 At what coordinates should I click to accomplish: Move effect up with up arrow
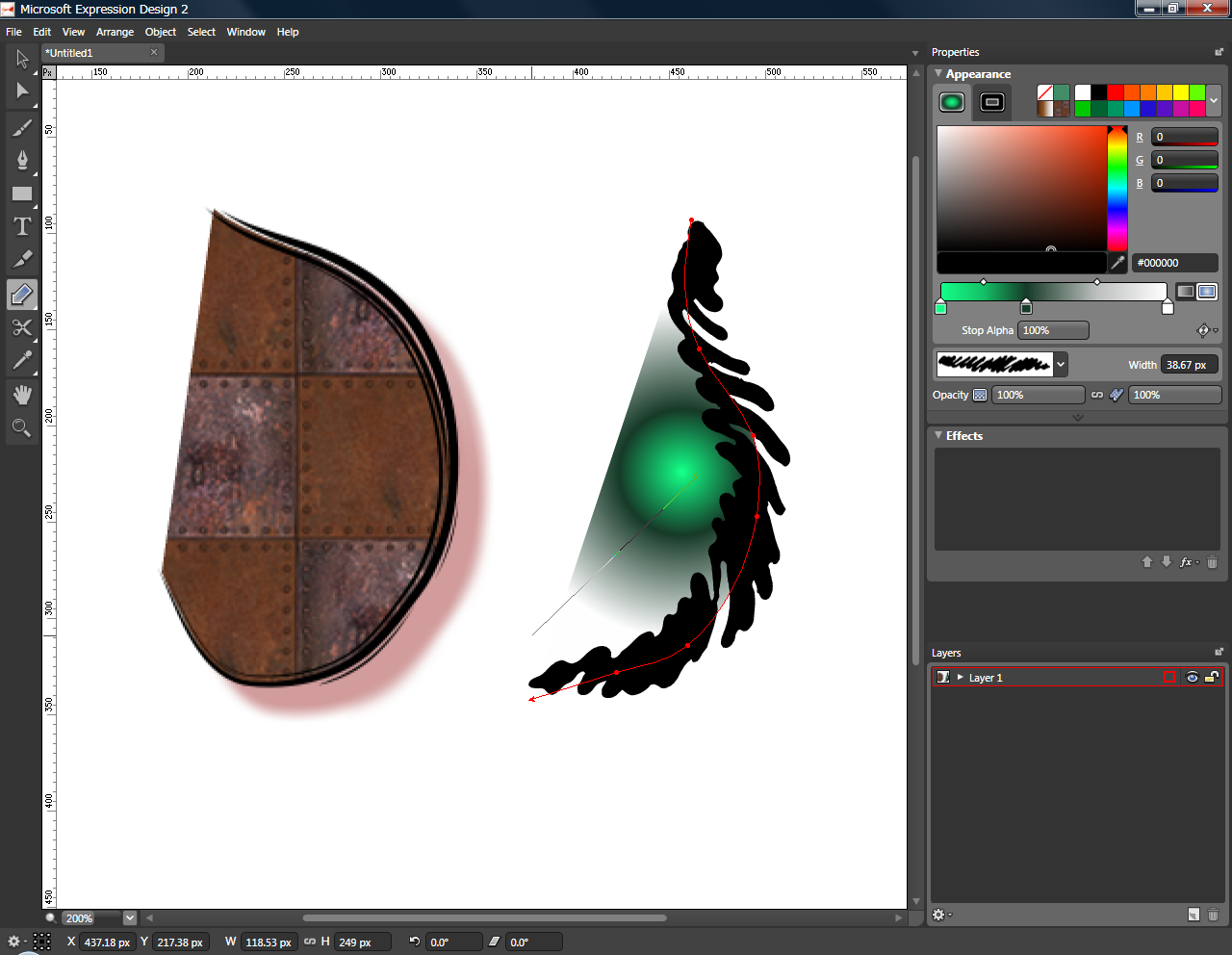pyautogui.click(x=1147, y=562)
